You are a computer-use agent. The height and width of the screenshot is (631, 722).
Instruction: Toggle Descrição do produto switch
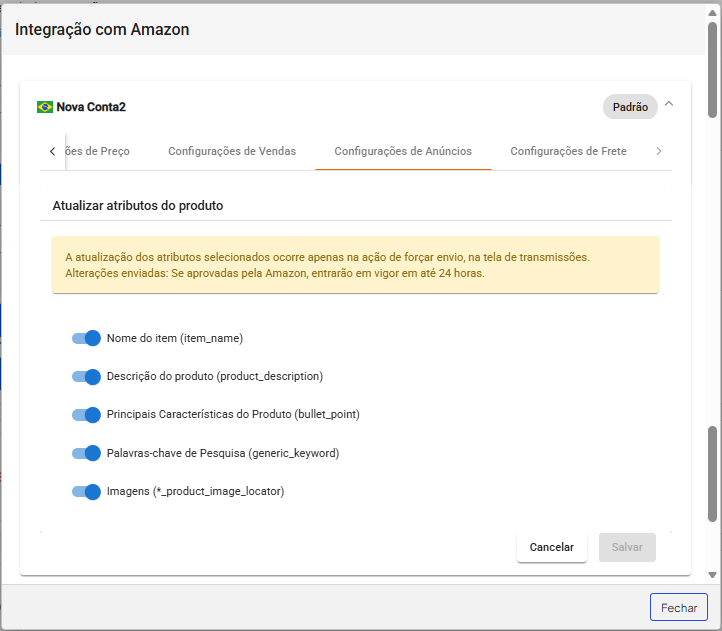point(86,376)
